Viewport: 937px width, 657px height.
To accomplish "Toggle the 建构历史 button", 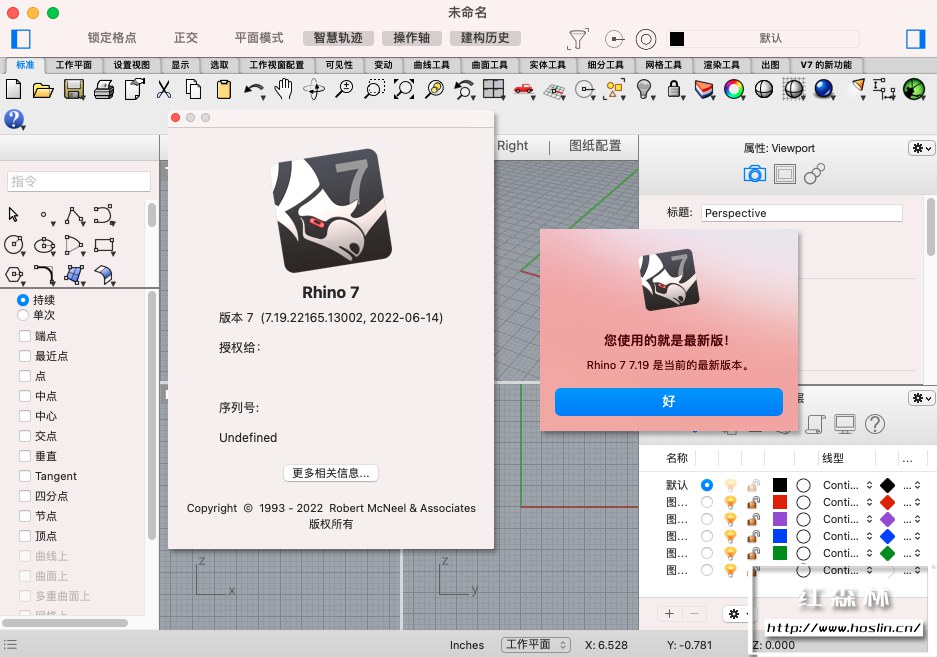I will pos(485,38).
